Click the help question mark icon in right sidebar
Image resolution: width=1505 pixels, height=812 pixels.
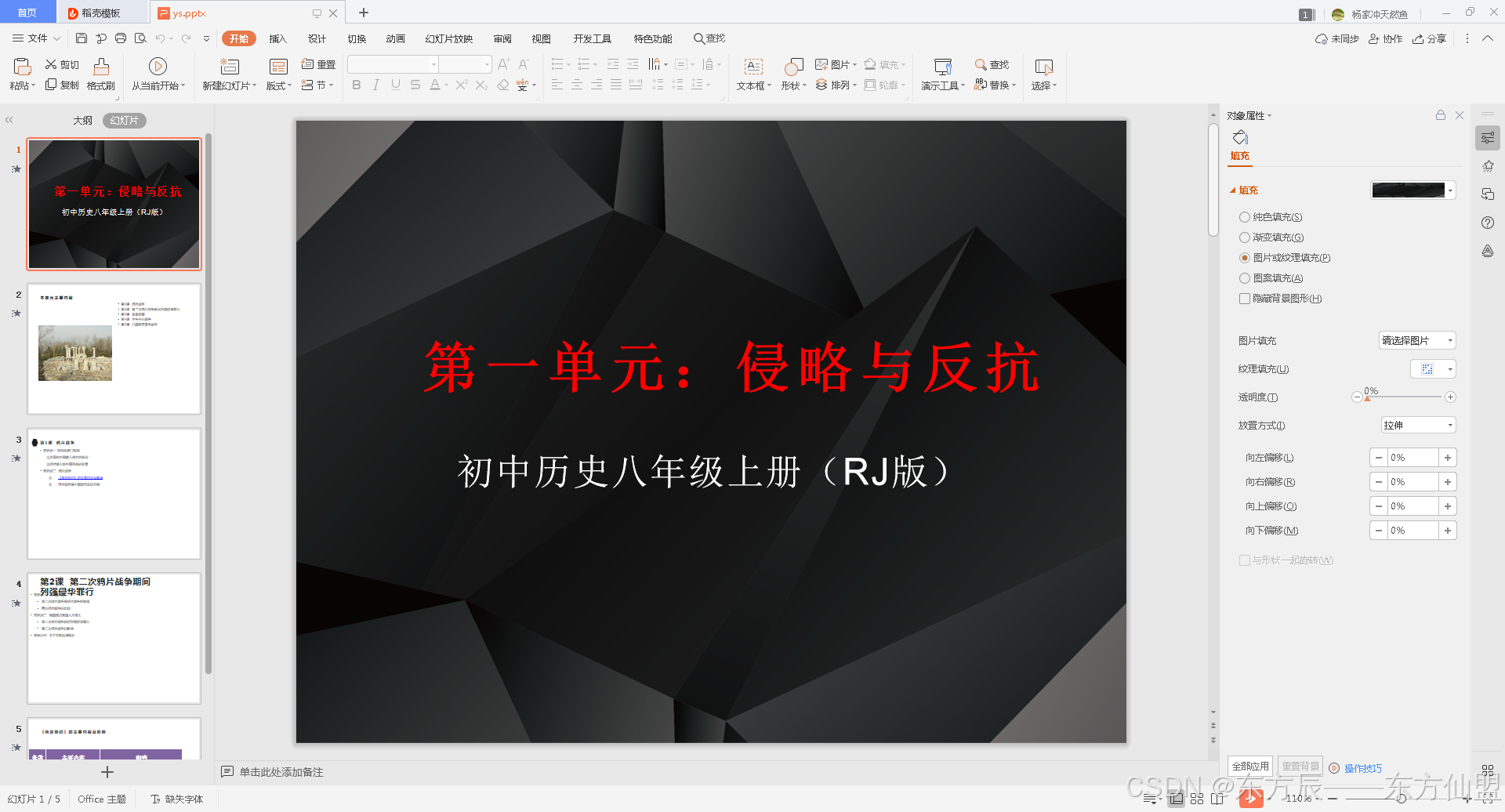(x=1488, y=223)
